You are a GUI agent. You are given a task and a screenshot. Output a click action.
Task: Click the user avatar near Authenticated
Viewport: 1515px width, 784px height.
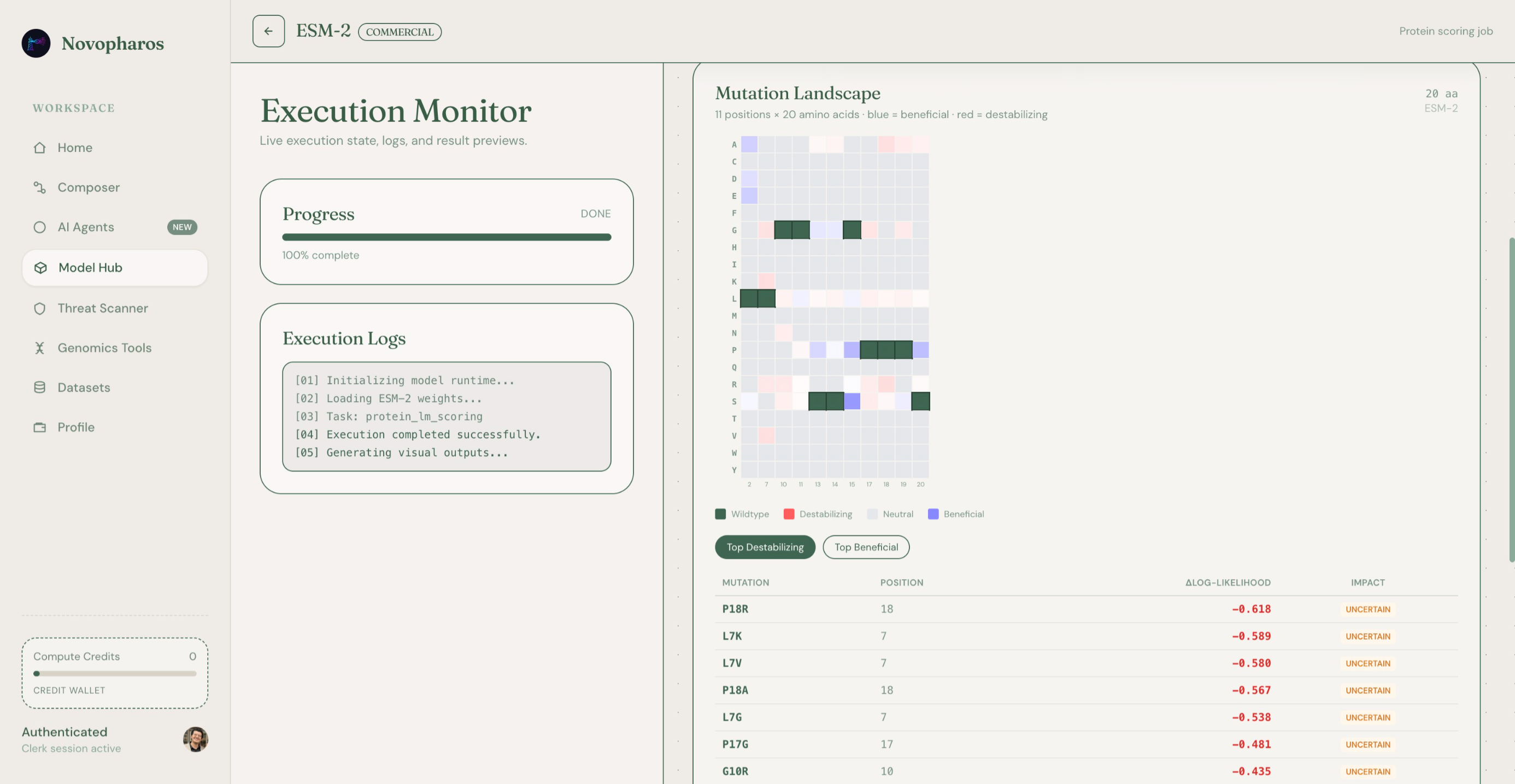tap(195, 740)
